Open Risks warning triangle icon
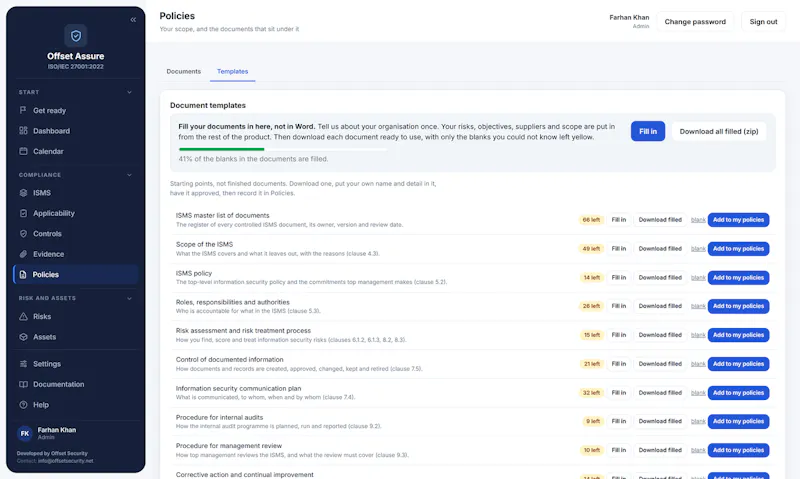The width and height of the screenshot is (800, 479). click(23, 316)
